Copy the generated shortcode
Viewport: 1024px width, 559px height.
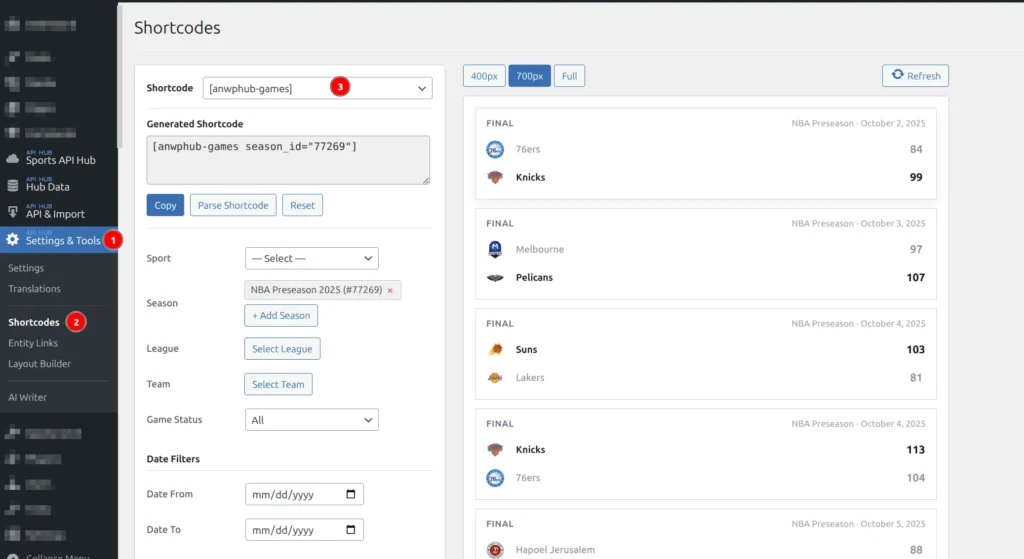click(x=165, y=205)
